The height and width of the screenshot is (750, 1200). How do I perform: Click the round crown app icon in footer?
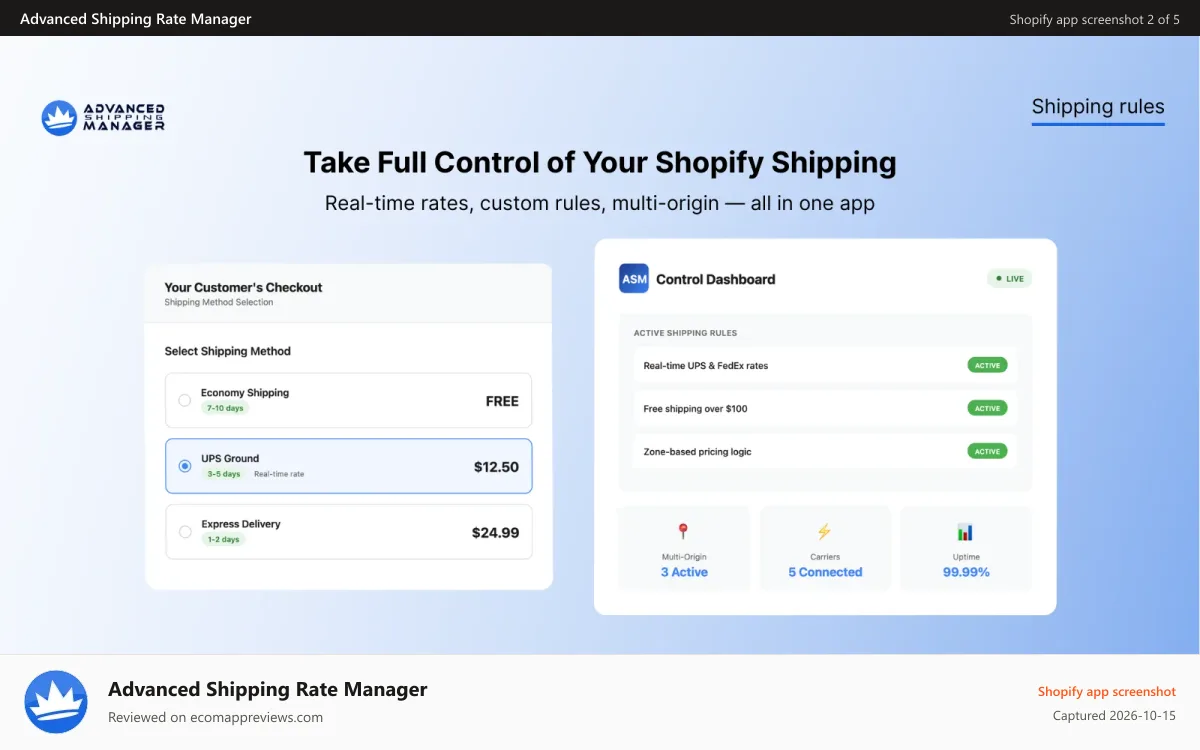[56, 702]
